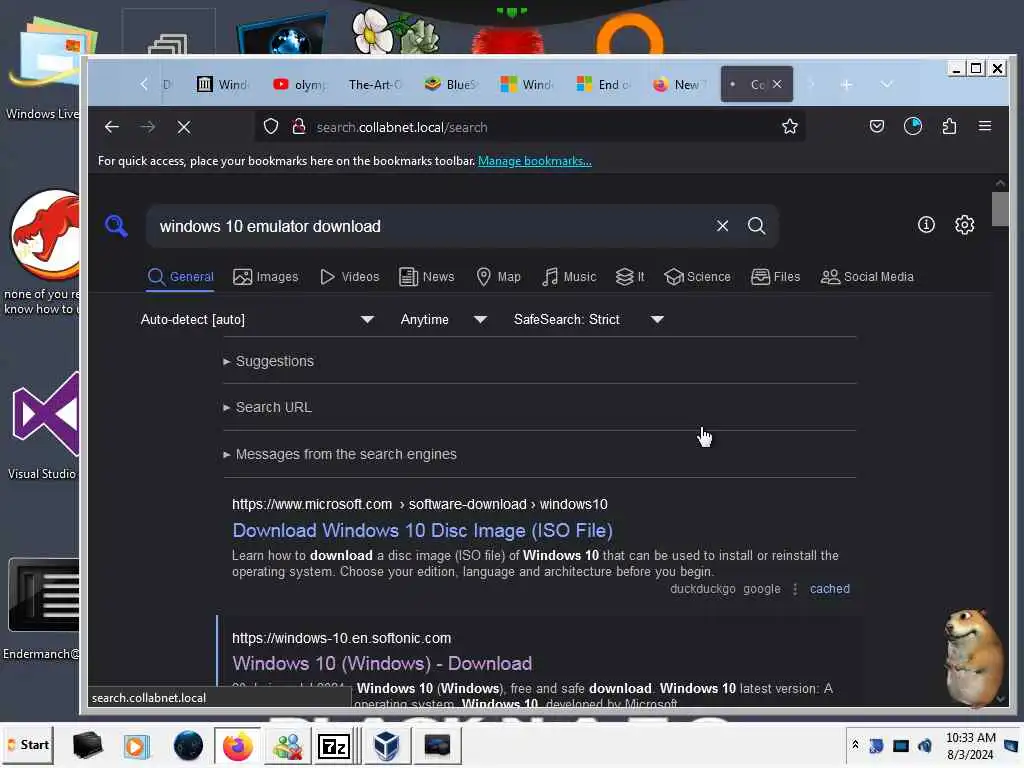Open the Anytime time range dropdown

pyautogui.click(x=443, y=319)
